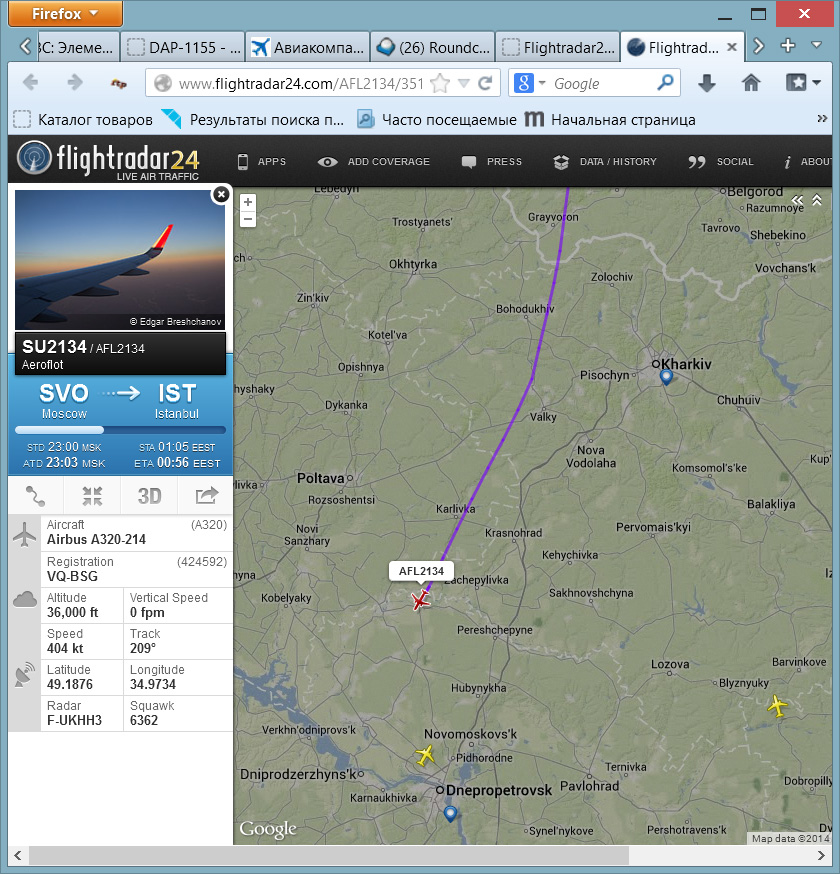This screenshot has height=874, width=840.
Task: Collapse side panel with double left chevron
Action: pos(798,200)
